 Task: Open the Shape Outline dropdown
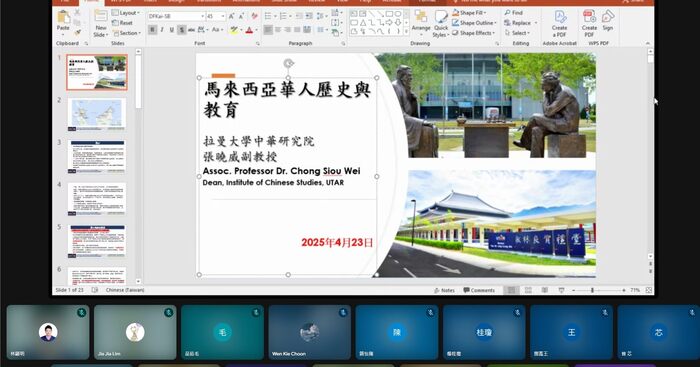click(474, 23)
